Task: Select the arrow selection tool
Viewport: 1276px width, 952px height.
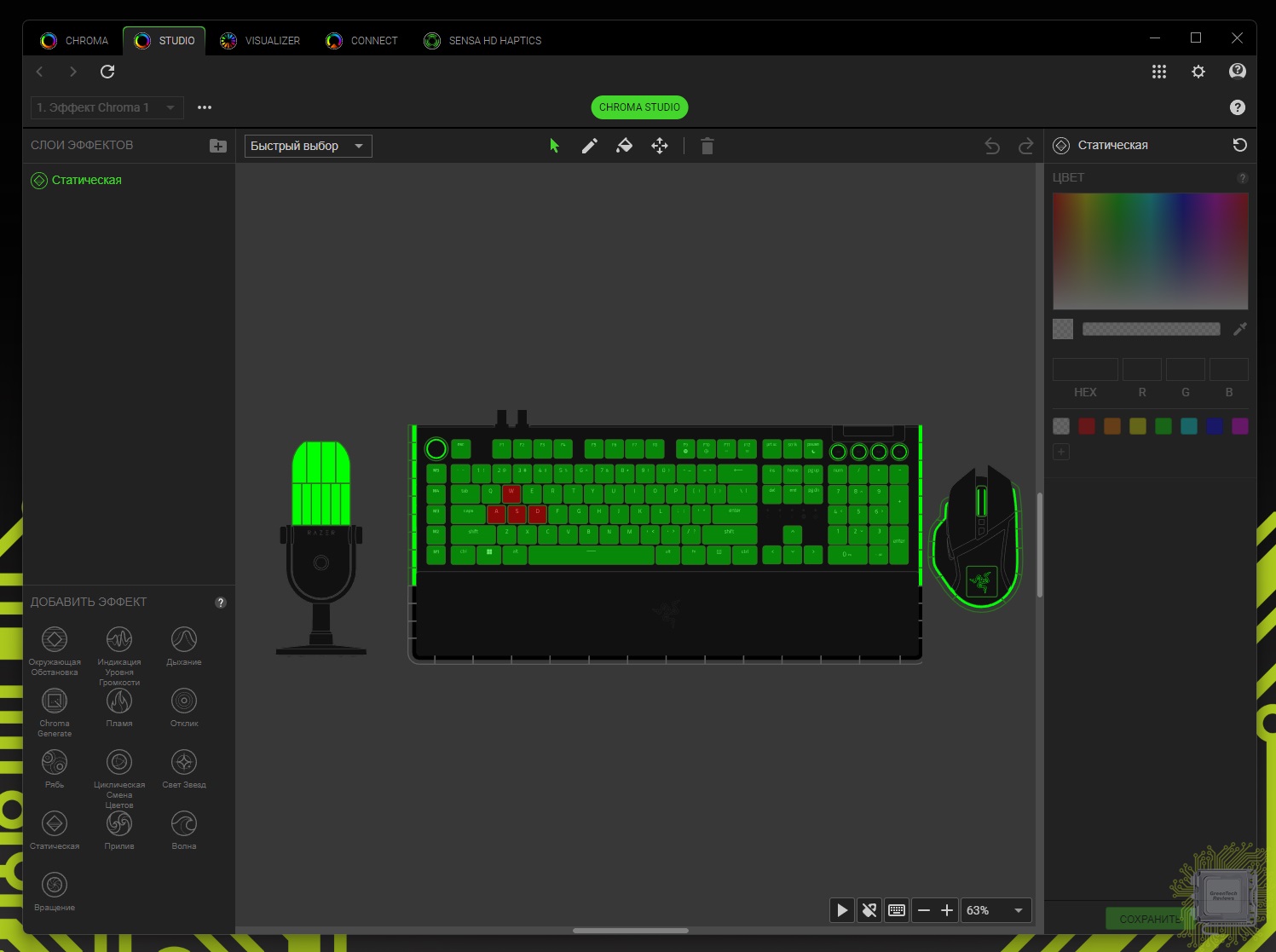Action: coord(554,146)
